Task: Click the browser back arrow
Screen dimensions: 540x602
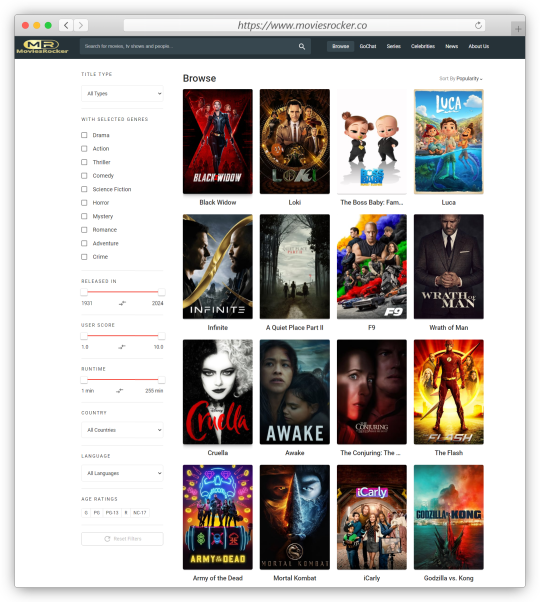Action: tap(66, 25)
